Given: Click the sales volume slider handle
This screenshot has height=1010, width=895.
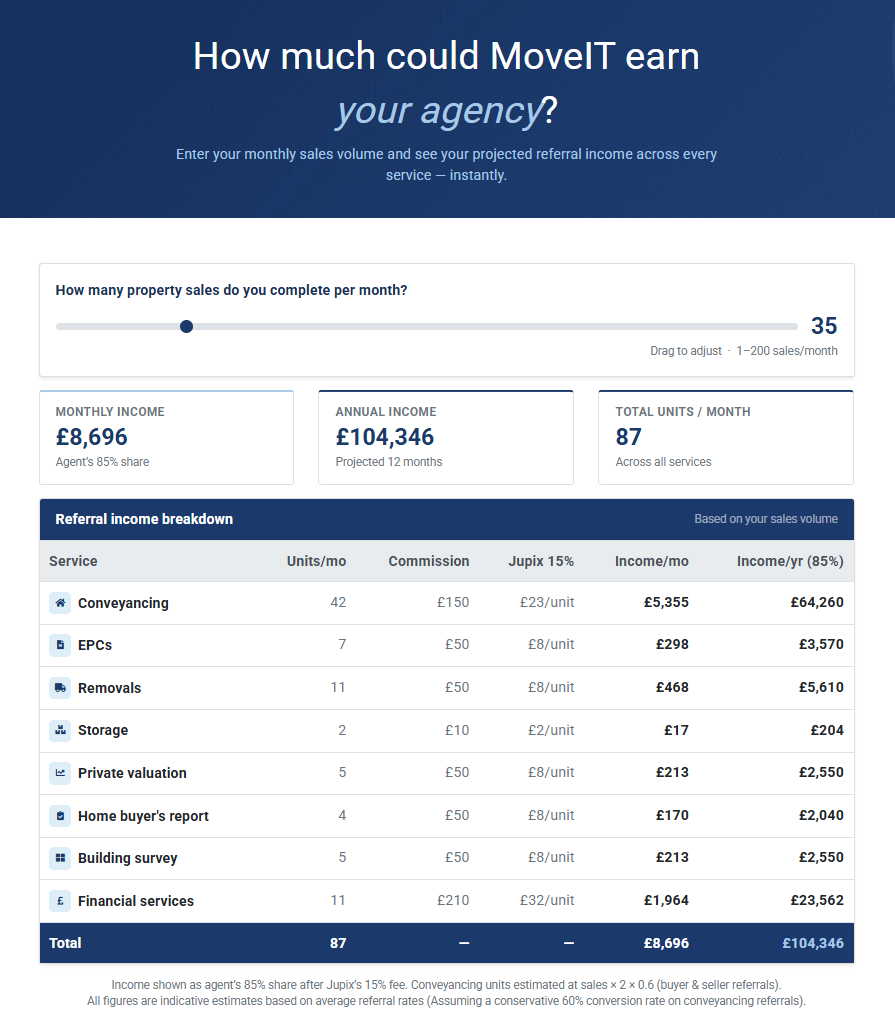Looking at the screenshot, I should click(186, 327).
